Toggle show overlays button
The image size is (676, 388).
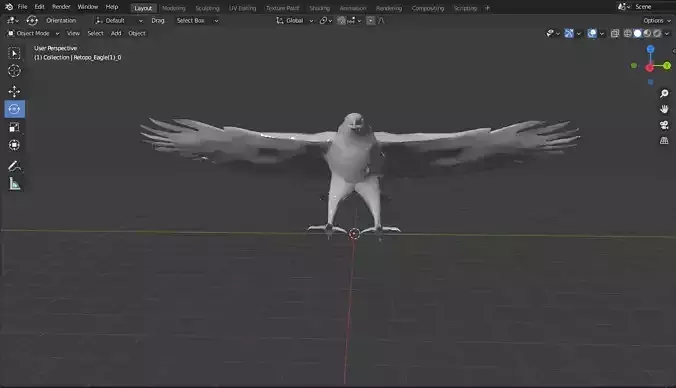click(592, 33)
